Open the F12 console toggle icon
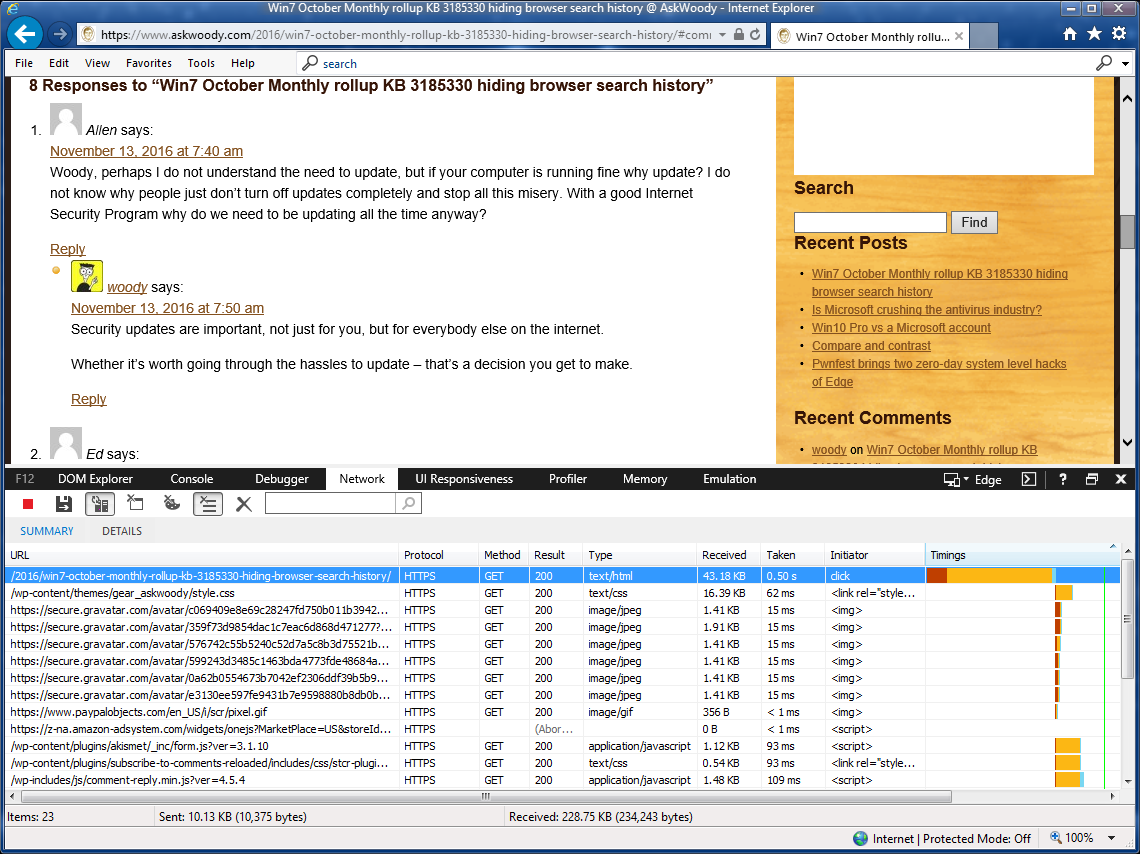 [1029, 479]
